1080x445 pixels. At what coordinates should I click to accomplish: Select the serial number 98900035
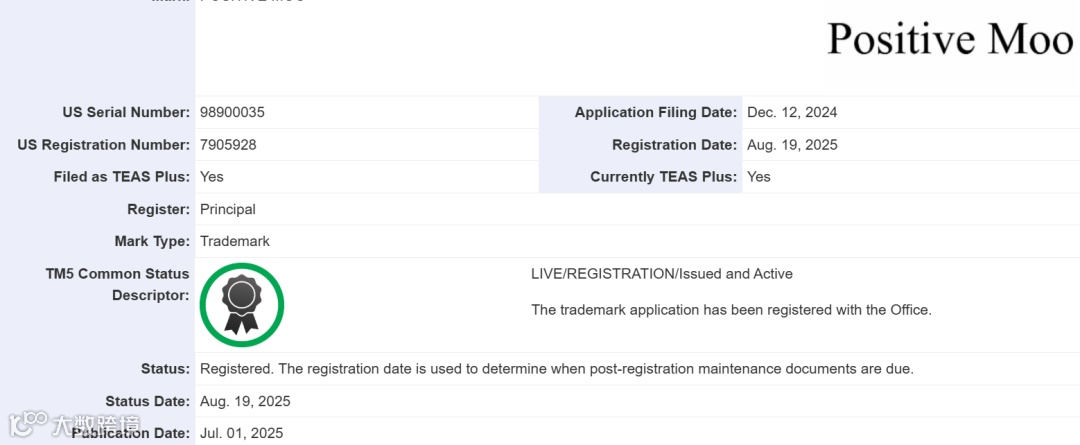pyautogui.click(x=232, y=112)
